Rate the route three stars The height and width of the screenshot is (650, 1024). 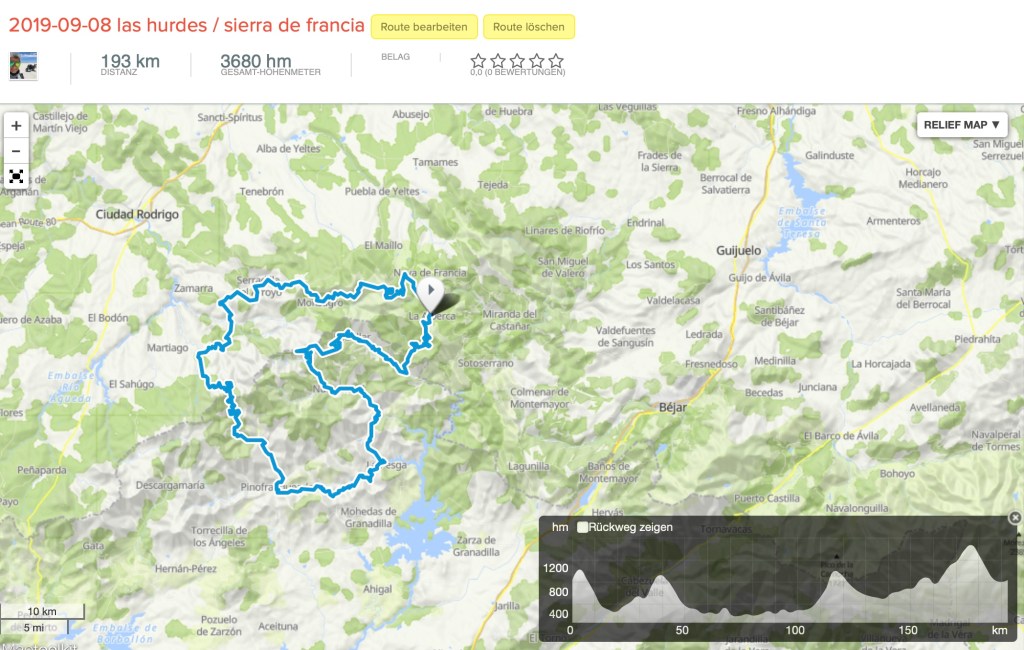tap(517, 61)
